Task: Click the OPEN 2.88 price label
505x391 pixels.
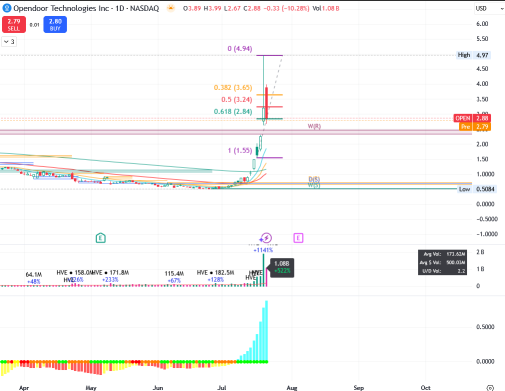Action: 472,118
